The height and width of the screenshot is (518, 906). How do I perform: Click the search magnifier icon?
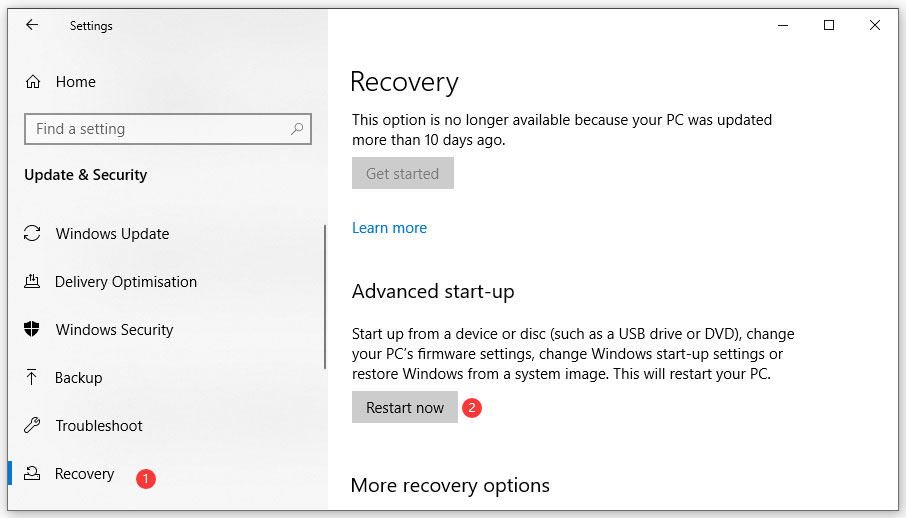coord(297,128)
